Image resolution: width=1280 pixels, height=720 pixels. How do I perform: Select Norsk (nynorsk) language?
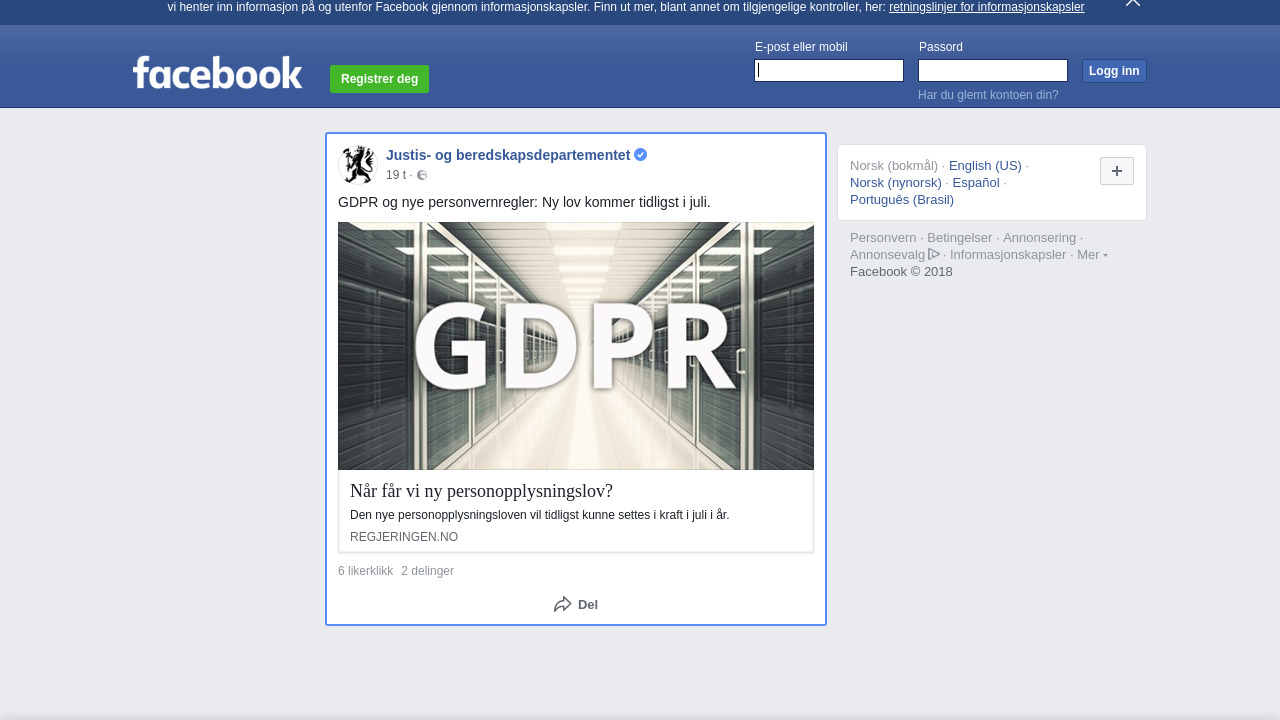(896, 183)
